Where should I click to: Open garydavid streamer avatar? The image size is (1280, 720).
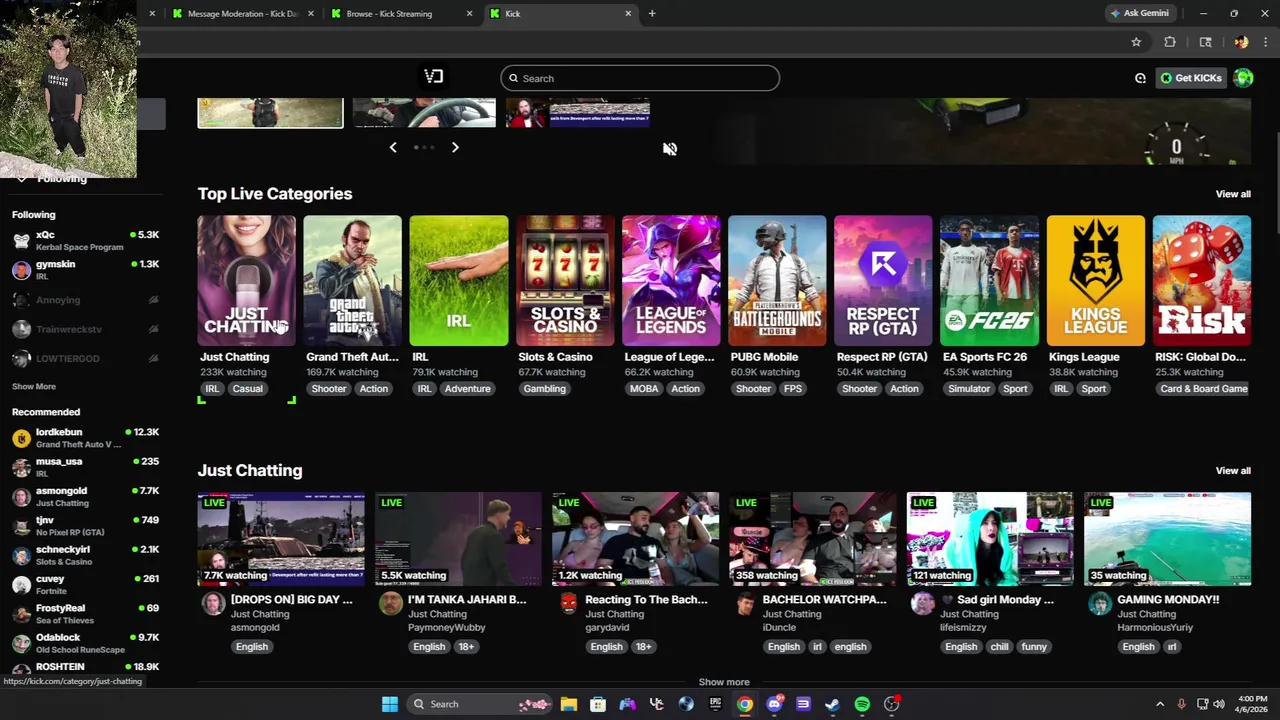point(568,603)
